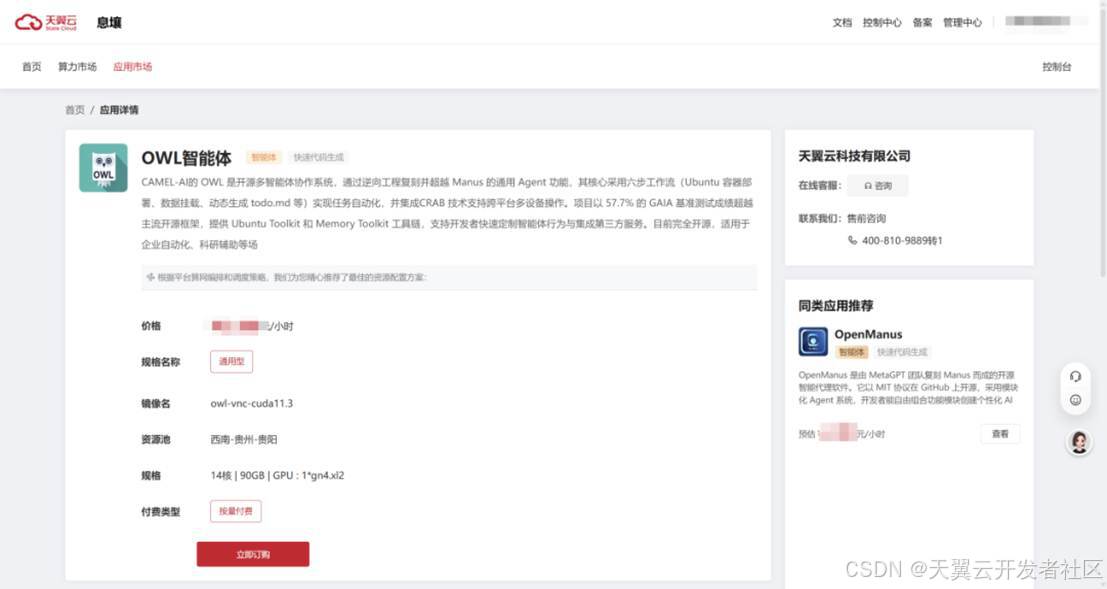This screenshot has height=589, width=1107.
Task: Go to the 首页 navigation tab
Action: 32,67
